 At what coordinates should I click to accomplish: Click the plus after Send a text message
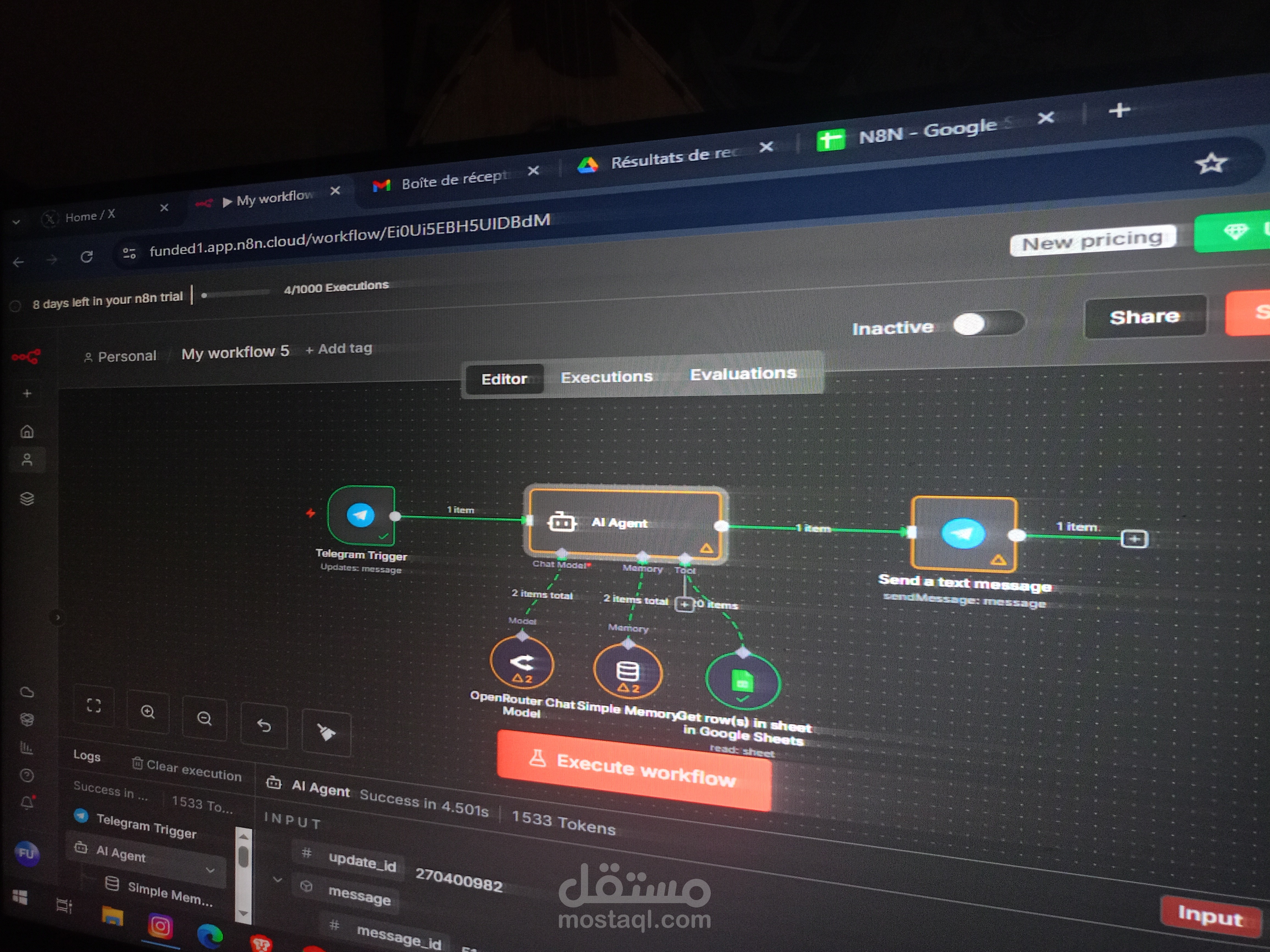tap(1134, 539)
